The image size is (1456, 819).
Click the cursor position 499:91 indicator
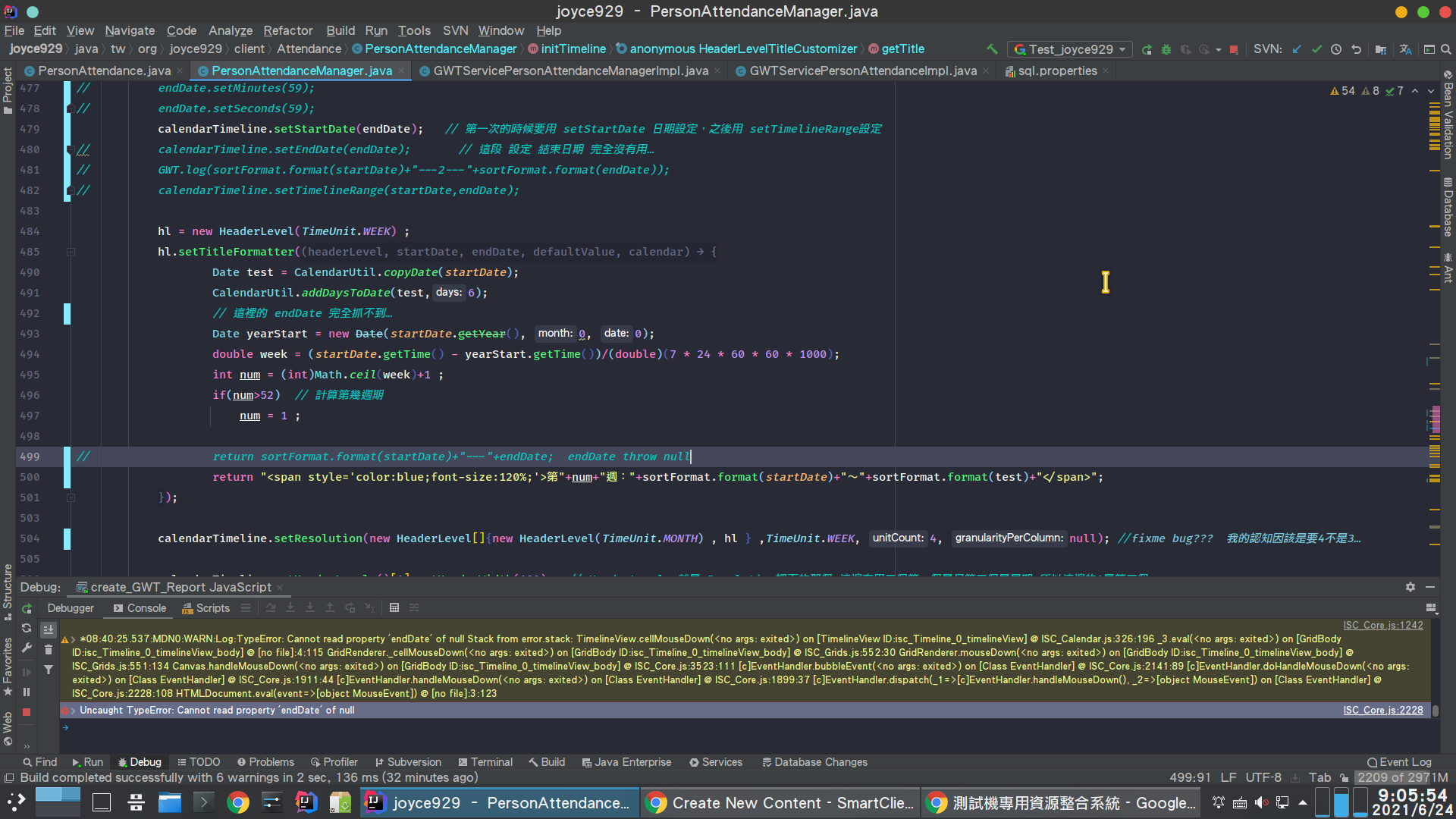coord(1190,778)
